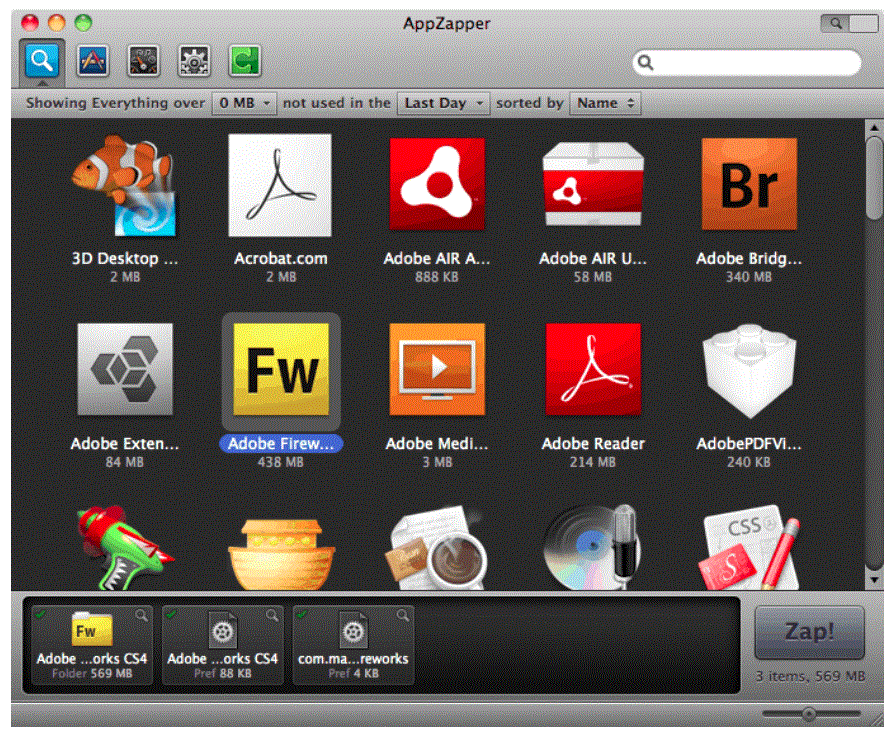
Task: Click the Adobe Firew... highlighted label
Action: (281, 444)
